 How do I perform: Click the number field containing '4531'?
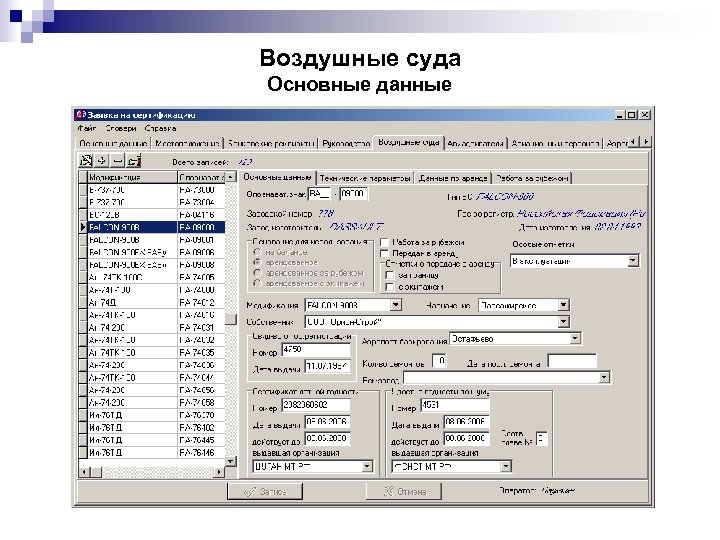[x=455, y=405]
